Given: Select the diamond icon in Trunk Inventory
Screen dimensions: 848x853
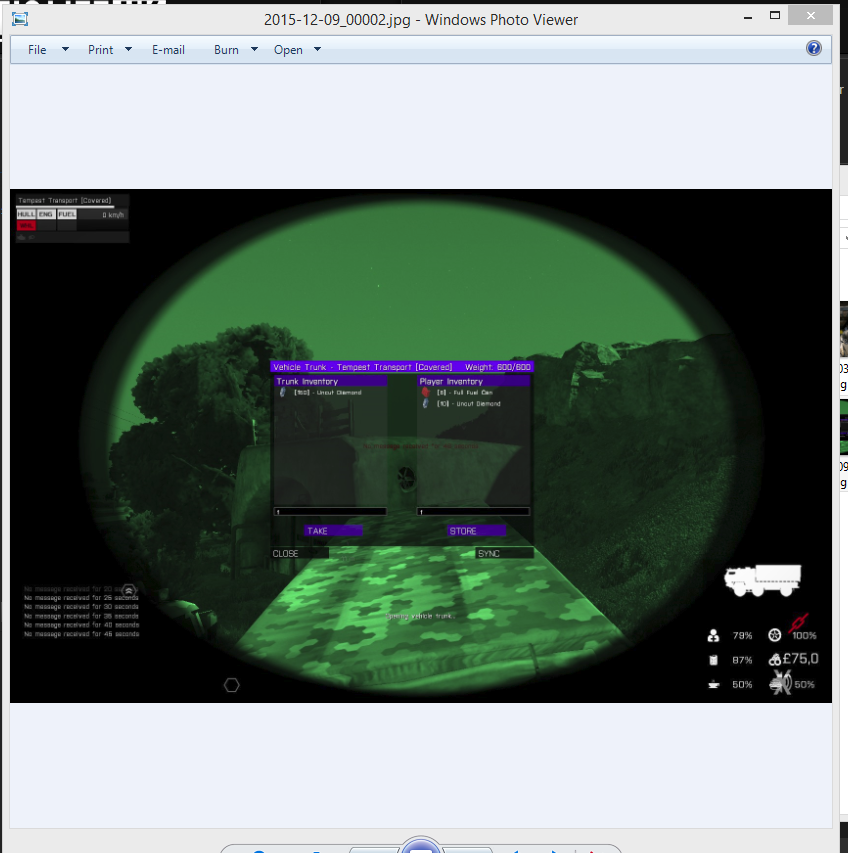Looking at the screenshot, I should [x=282, y=392].
